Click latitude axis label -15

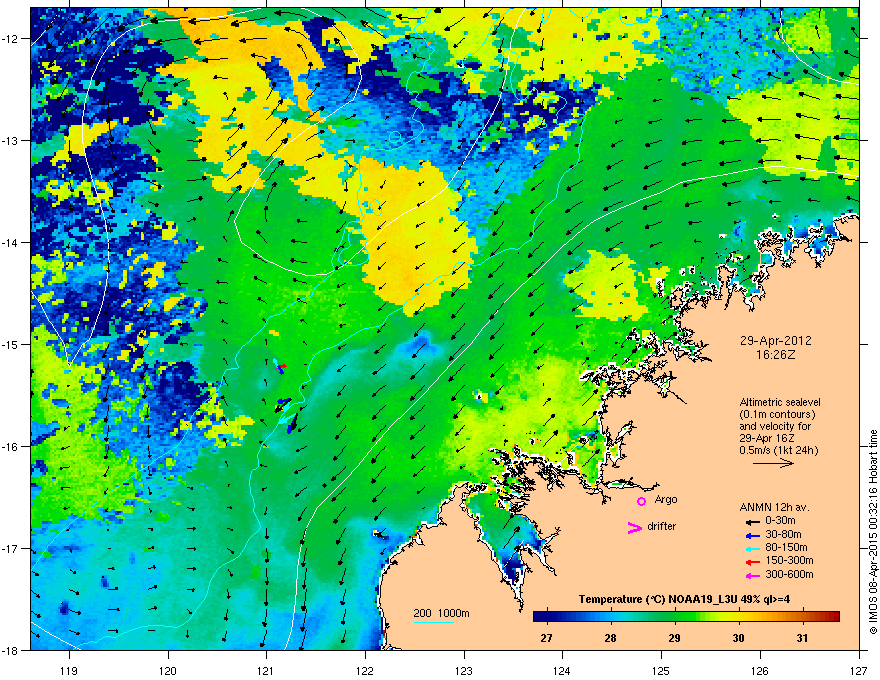[x=11, y=344]
